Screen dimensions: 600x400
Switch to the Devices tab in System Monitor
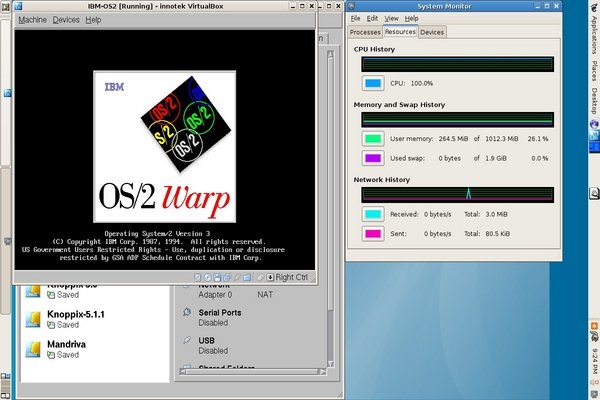click(432, 32)
